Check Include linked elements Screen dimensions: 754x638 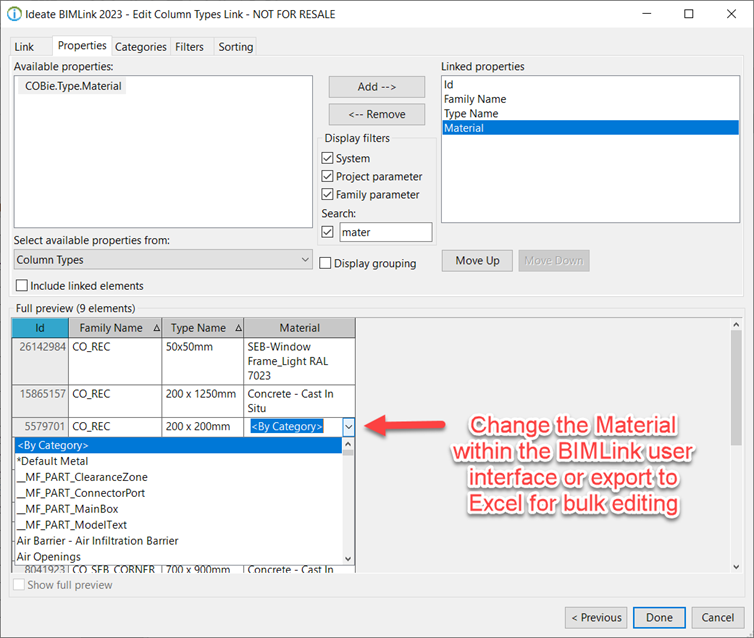tap(22, 286)
